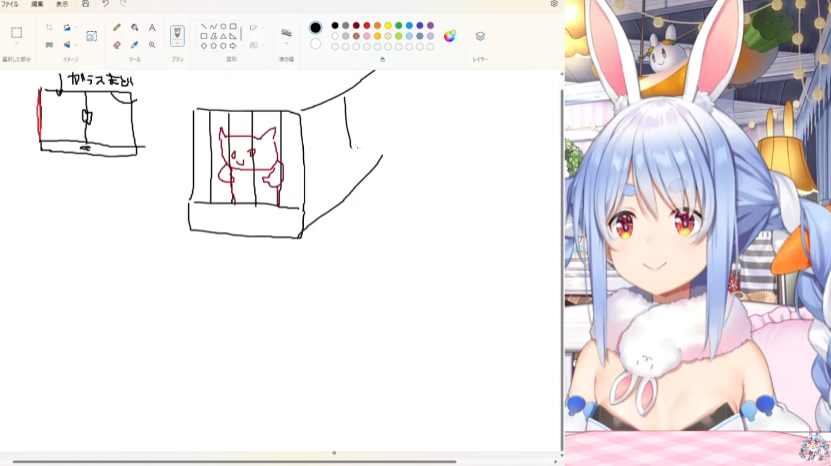Choose the purple palette swatch
Image resolution: width=831 pixels, height=466 pixels.
coord(430,25)
